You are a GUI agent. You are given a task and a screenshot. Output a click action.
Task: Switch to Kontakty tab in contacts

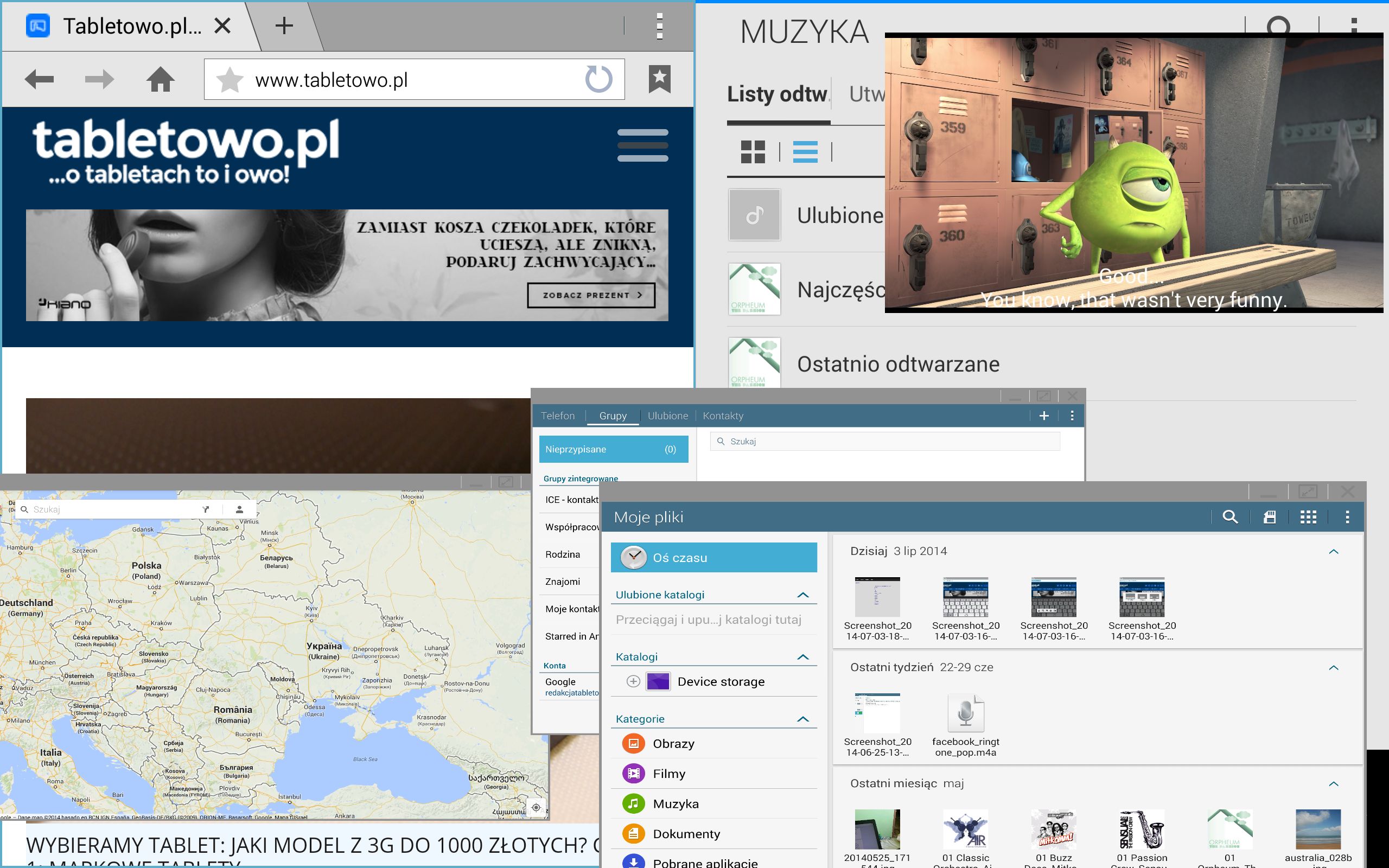(723, 416)
